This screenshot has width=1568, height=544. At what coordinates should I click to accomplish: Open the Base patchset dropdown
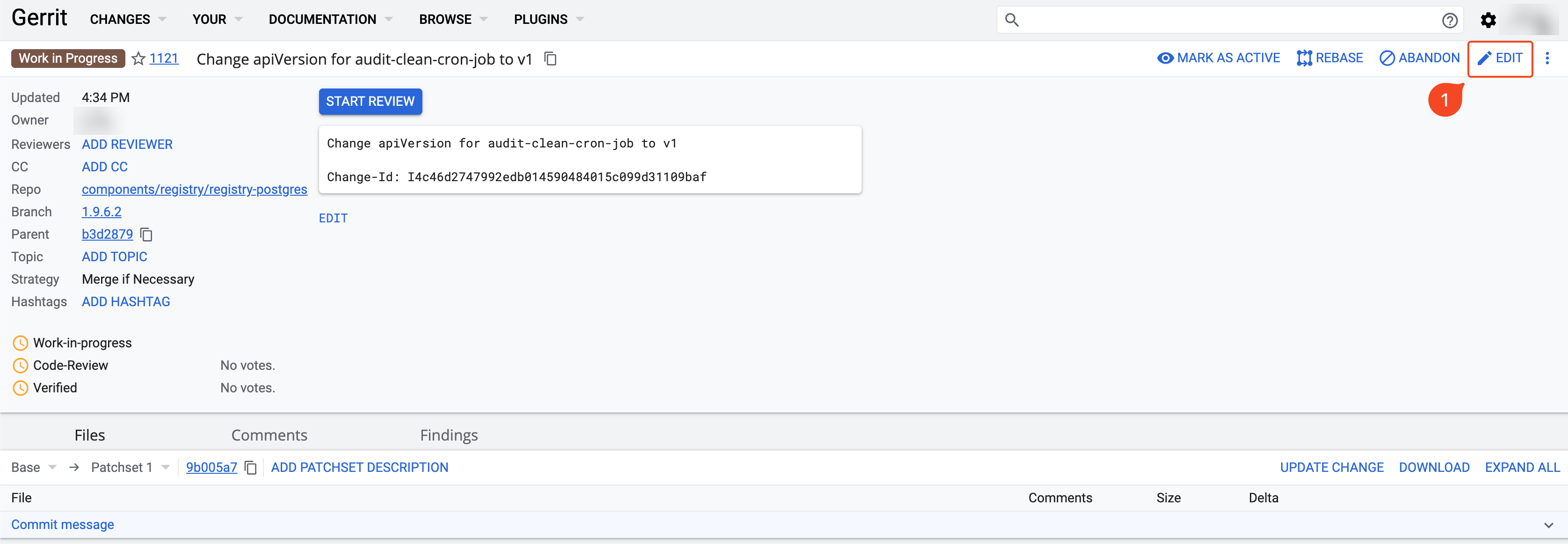coord(34,467)
